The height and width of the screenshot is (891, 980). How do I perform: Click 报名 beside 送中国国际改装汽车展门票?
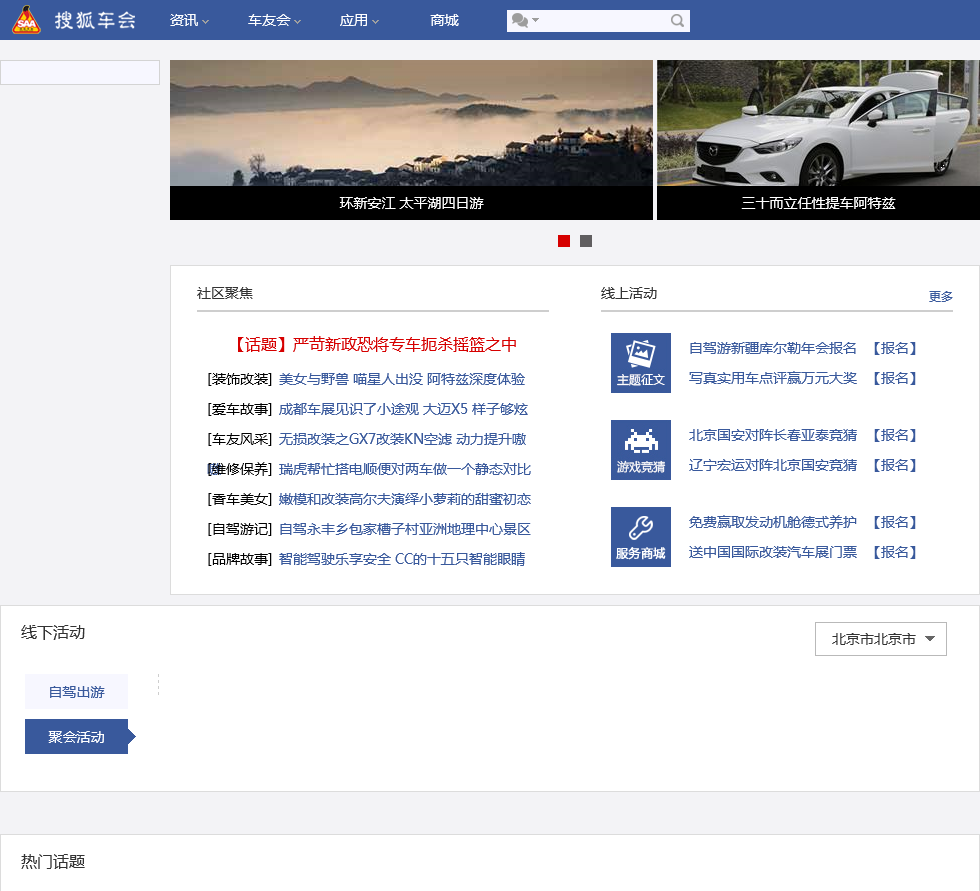pos(894,552)
